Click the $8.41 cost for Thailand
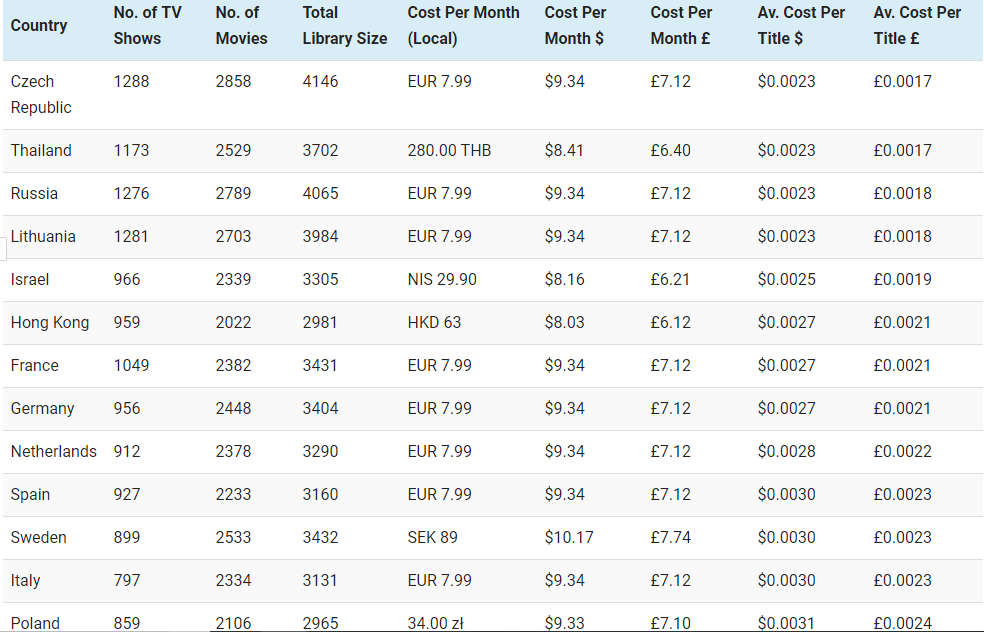This screenshot has height=632, width=984. 564,151
